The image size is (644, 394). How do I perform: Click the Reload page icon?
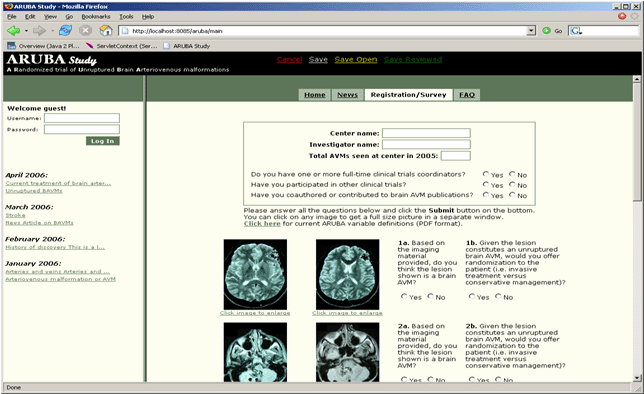click(x=65, y=30)
